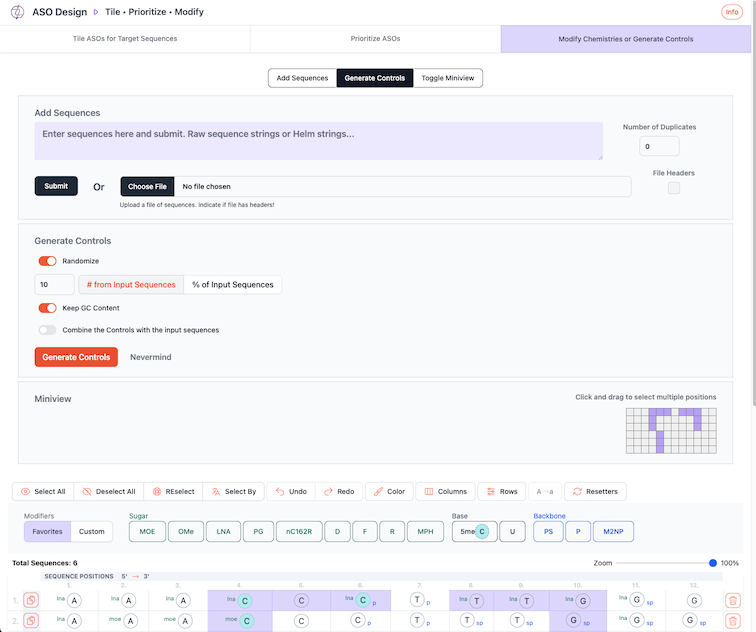Disable the Randomize toggle
The height and width of the screenshot is (632, 756).
click(47, 261)
